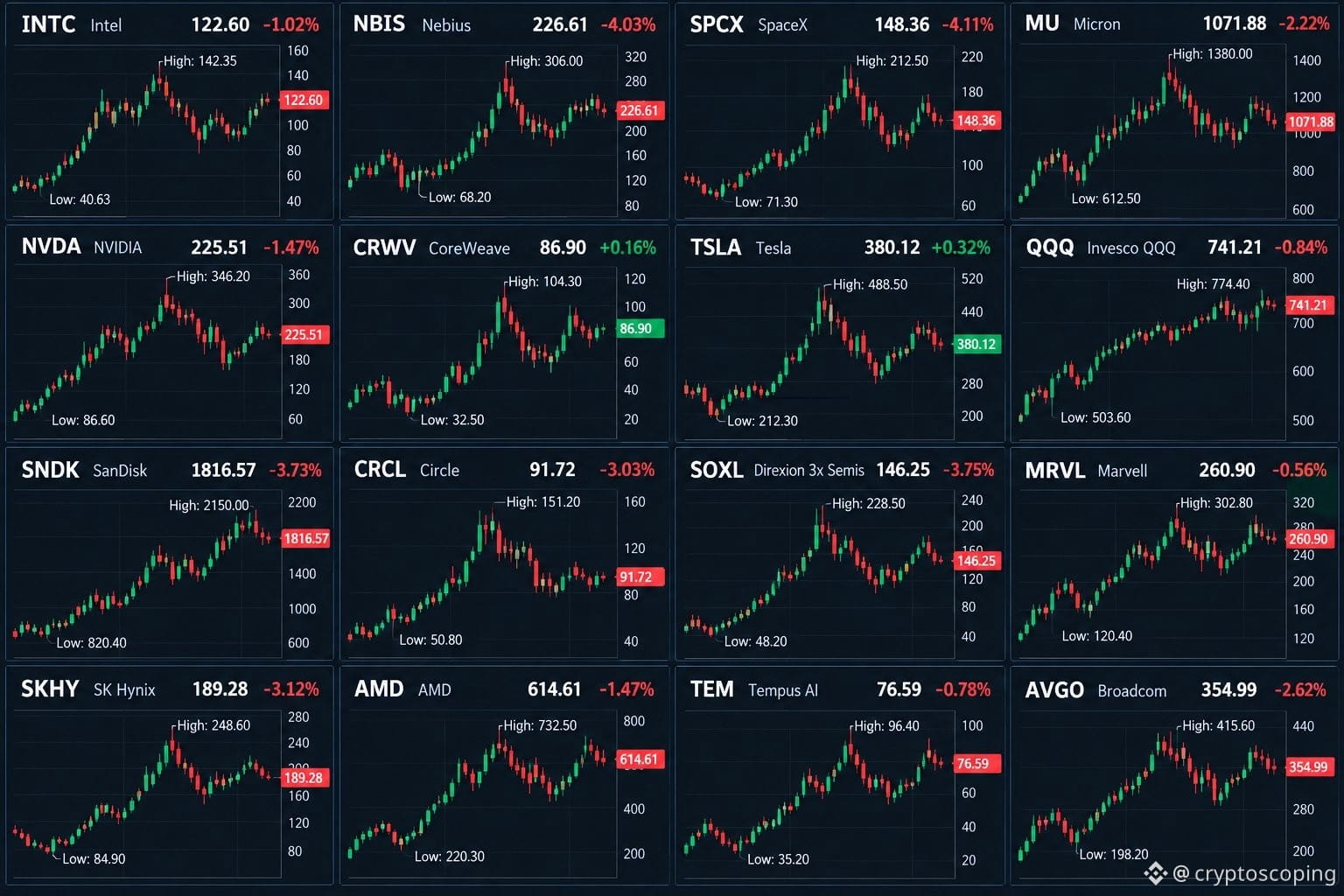The image size is (1344, 896).
Task: Click the INTC red price tag 122.60
Action: (x=303, y=100)
